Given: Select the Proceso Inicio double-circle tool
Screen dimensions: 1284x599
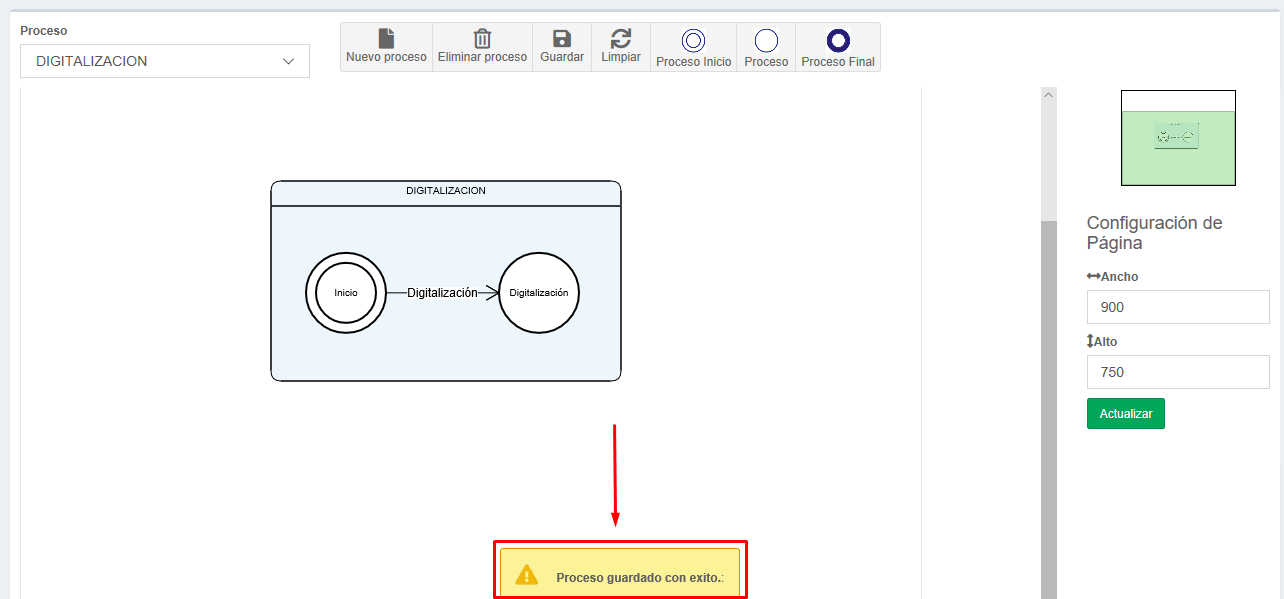Looking at the screenshot, I should click(x=693, y=41).
